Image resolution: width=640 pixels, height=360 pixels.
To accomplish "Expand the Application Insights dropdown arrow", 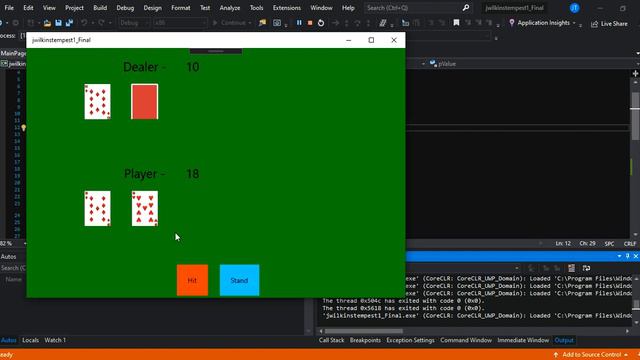I will pyautogui.click(x=574, y=23).
